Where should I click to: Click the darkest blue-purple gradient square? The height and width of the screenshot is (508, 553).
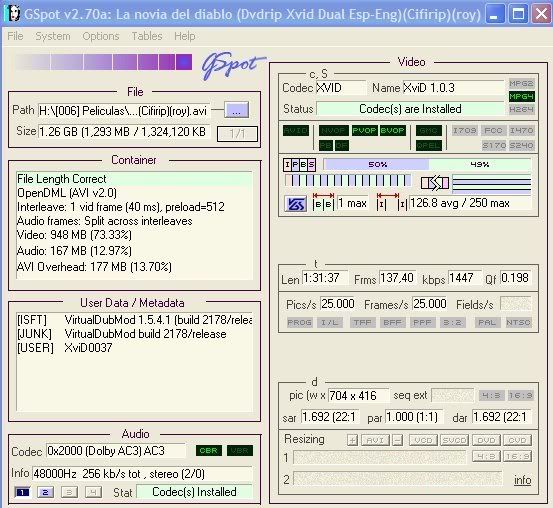[184, 62]
